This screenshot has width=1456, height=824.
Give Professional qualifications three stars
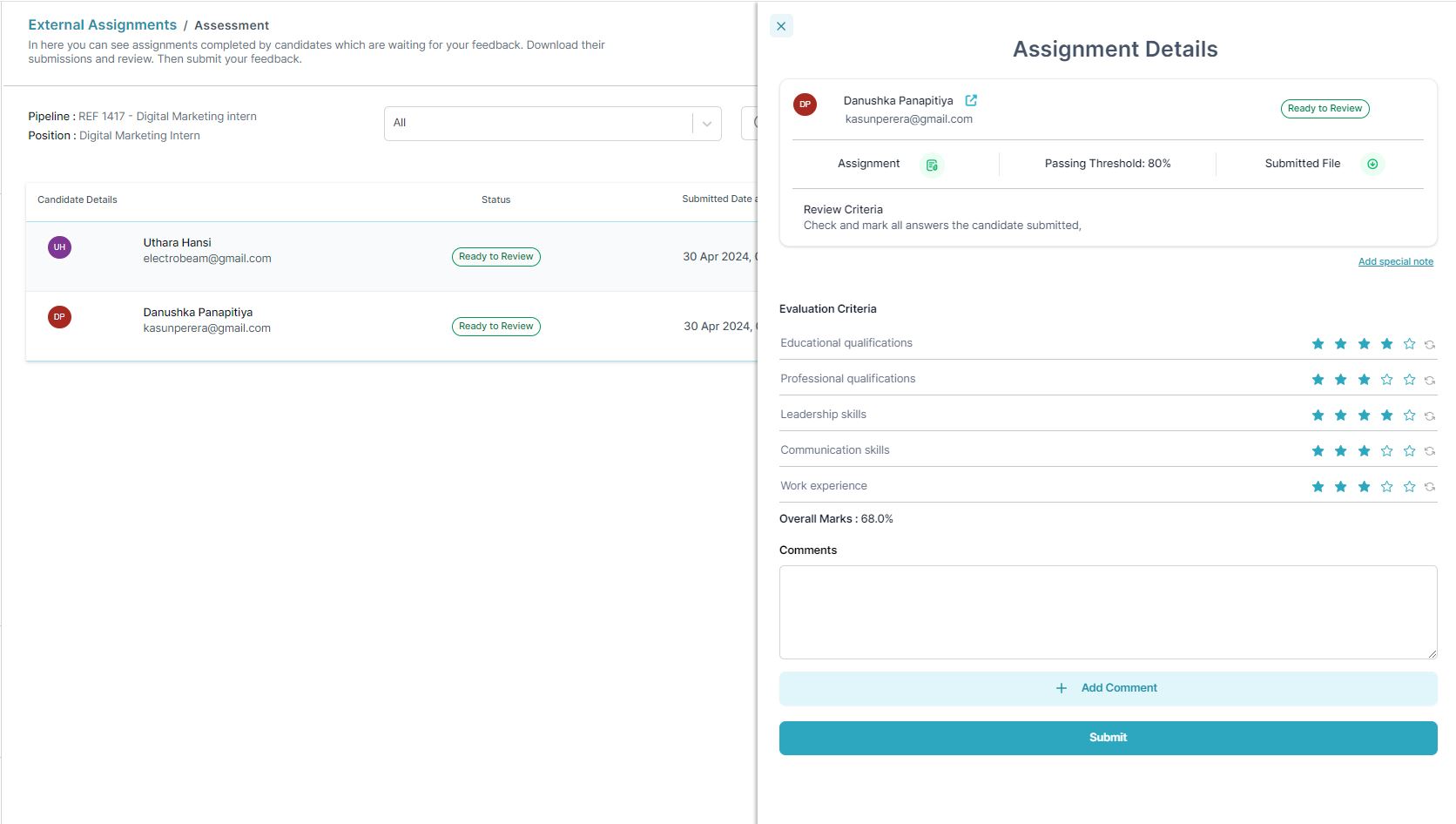click(x=1364, y=380)
